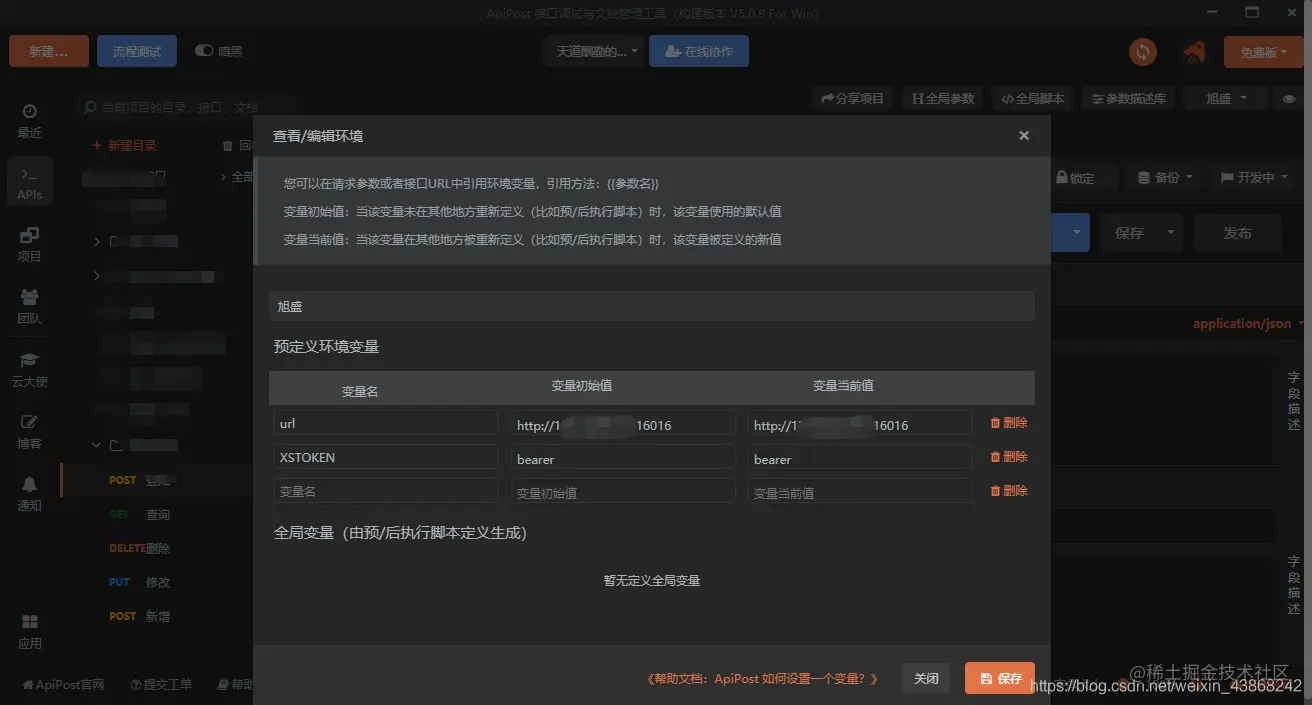
Task: Open the 云大使 sidebar icon
Action: coord(29,369)
